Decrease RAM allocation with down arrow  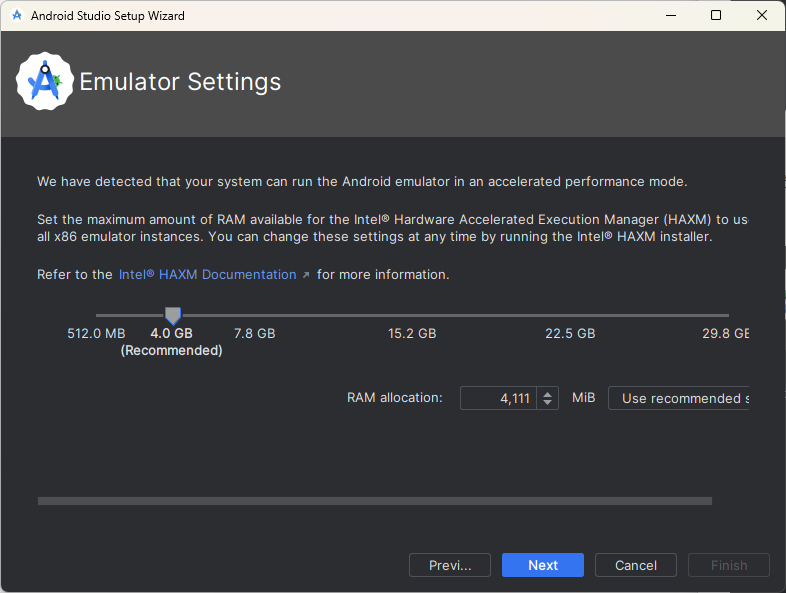click(547, 403)
